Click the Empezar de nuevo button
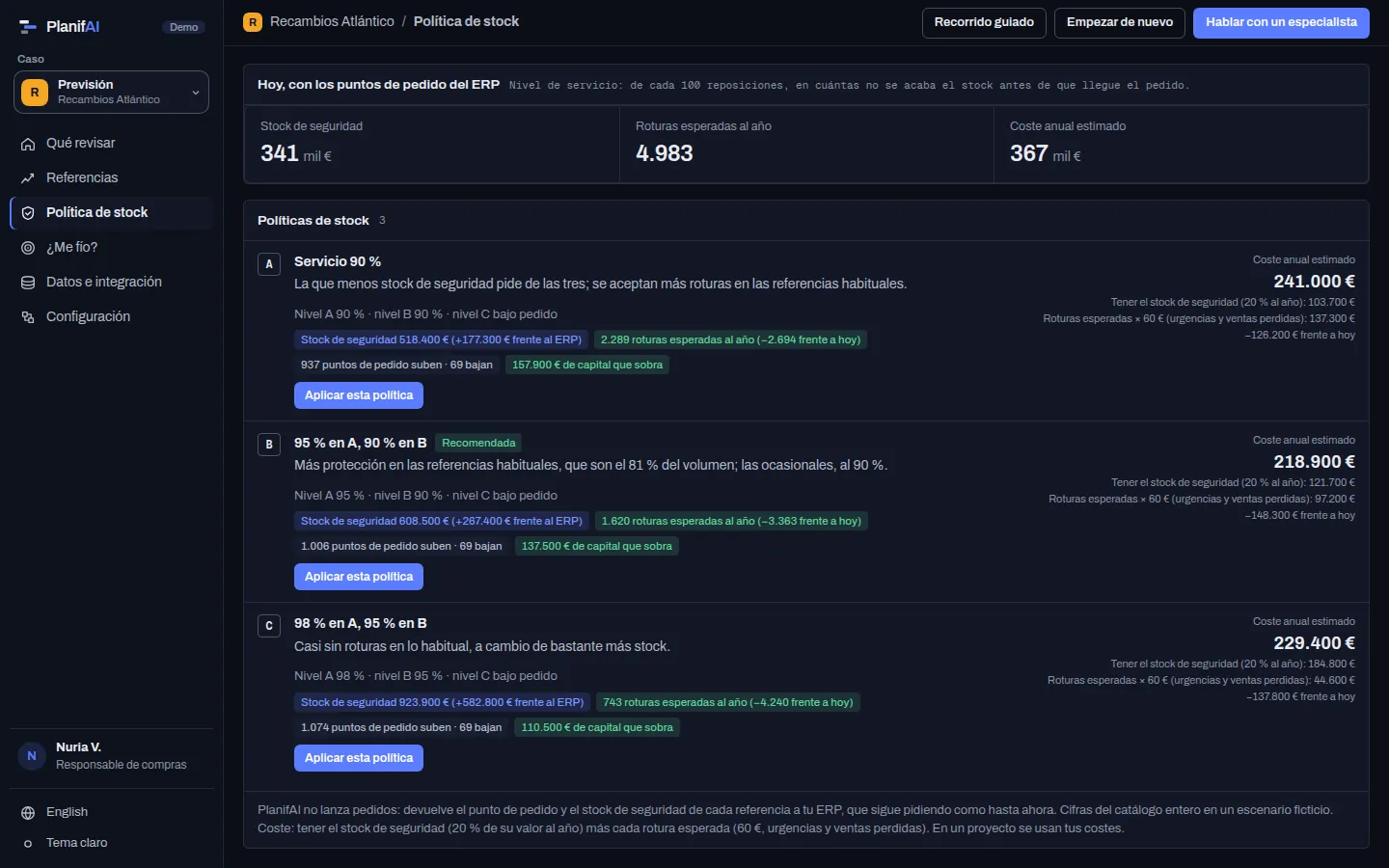Image resolution: width=1389 pixels, height=868 pixels. coord(1120,22)
